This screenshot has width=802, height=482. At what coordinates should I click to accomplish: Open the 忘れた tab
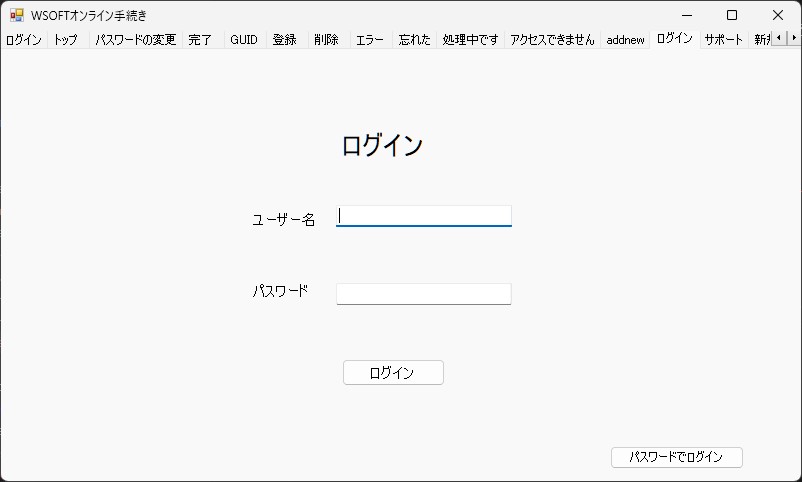tap(414, 40)
